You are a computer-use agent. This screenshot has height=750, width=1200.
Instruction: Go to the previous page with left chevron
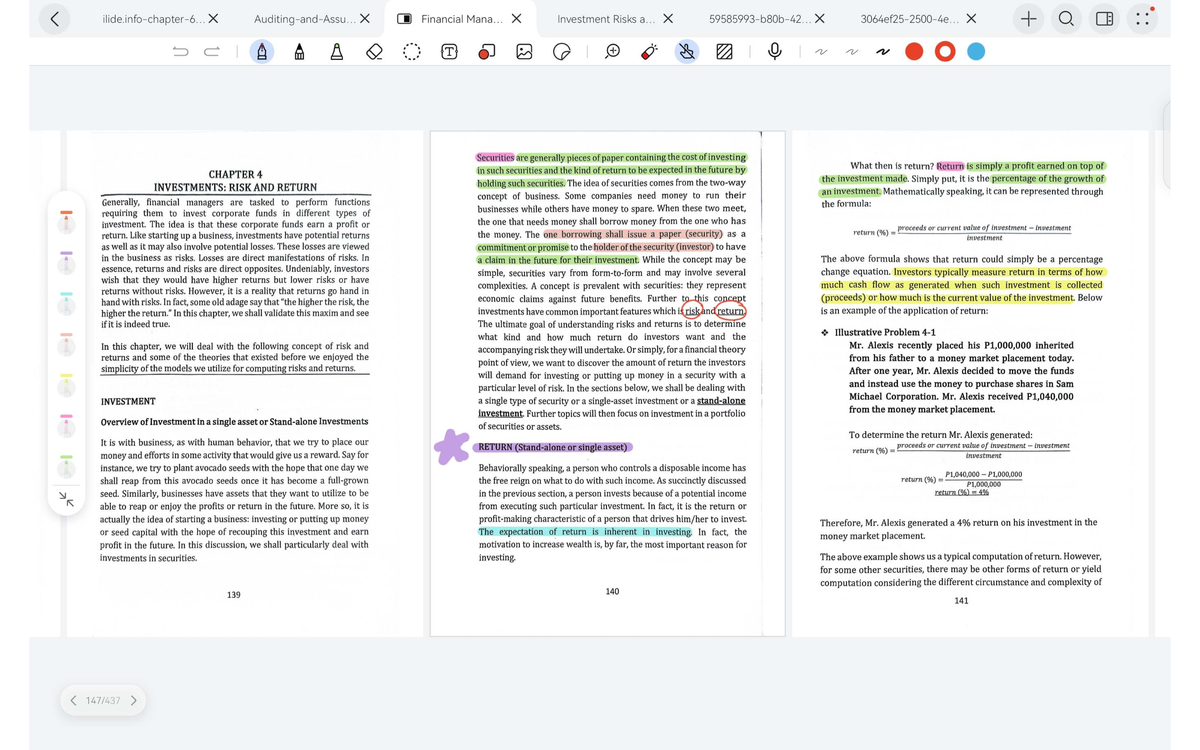[x=73, y=701]
